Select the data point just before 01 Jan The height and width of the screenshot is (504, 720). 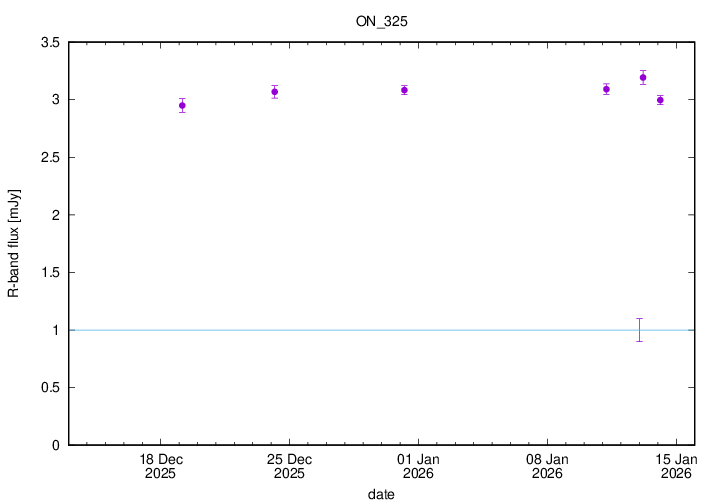pos(404,90)
